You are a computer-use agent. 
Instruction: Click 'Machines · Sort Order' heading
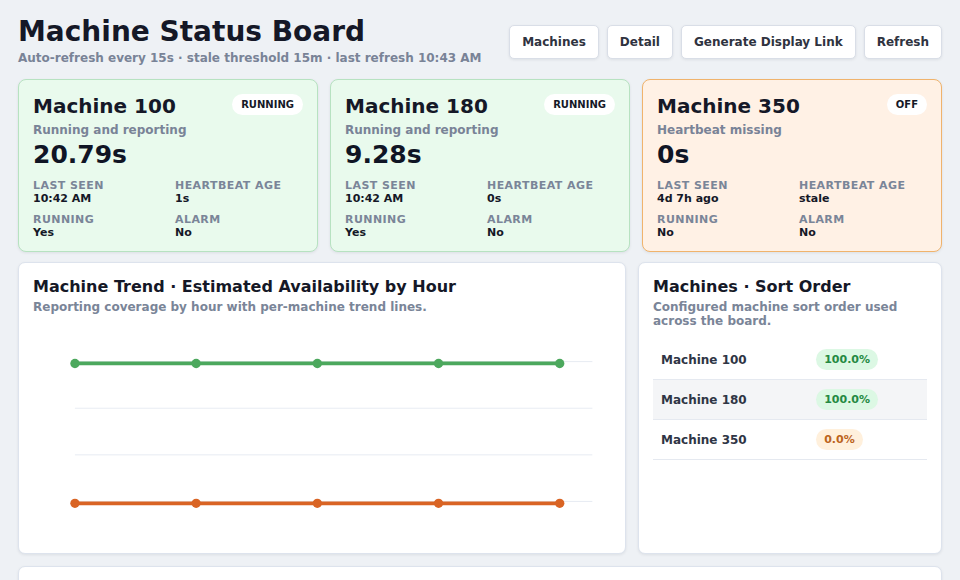tap(752, 287)
